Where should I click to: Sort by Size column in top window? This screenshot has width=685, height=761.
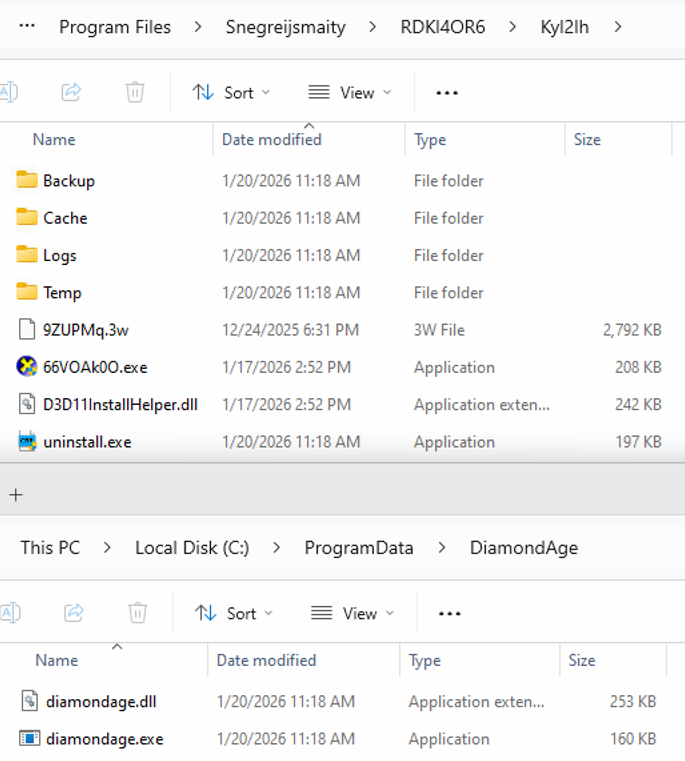(x=587, y=140)
